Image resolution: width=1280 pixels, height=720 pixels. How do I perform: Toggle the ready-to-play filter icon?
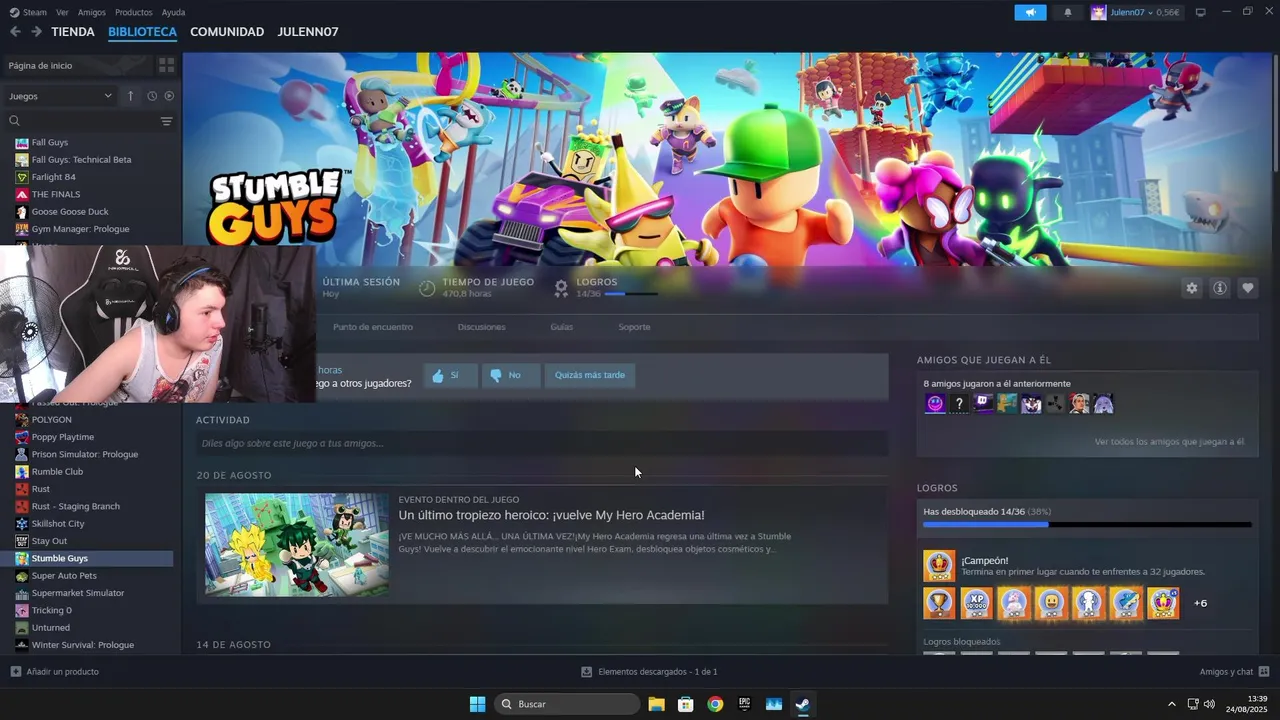point(169,96)
